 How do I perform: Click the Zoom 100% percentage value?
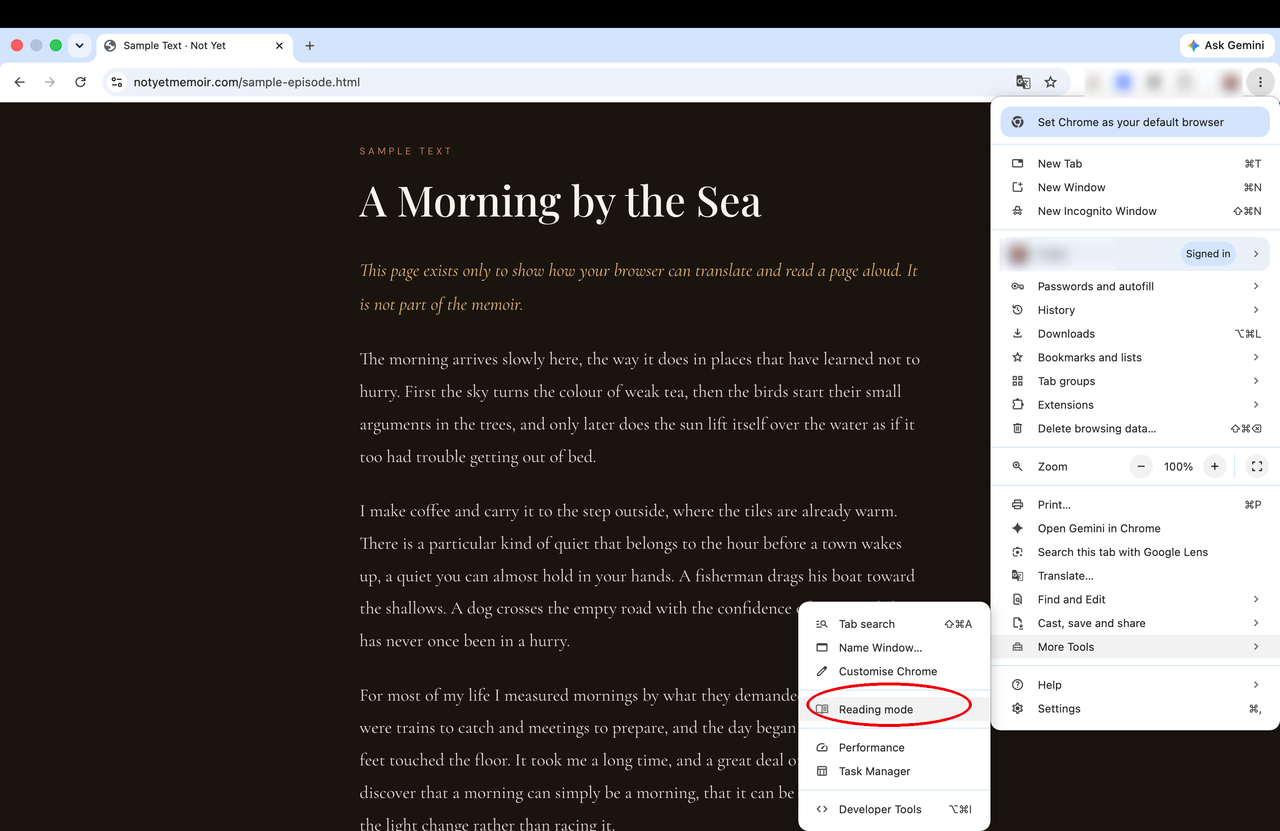[1178, 467]
